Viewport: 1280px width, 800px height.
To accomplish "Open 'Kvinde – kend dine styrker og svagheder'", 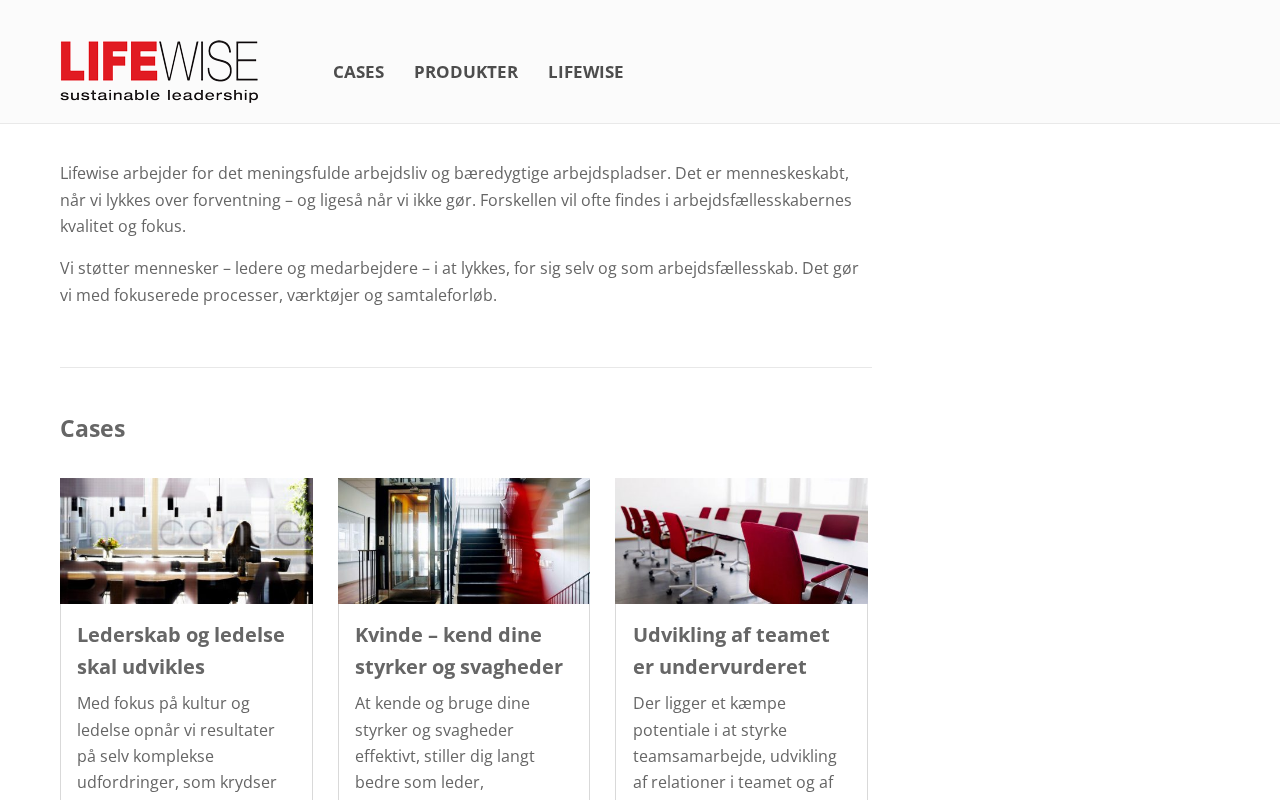I will 459,650.
